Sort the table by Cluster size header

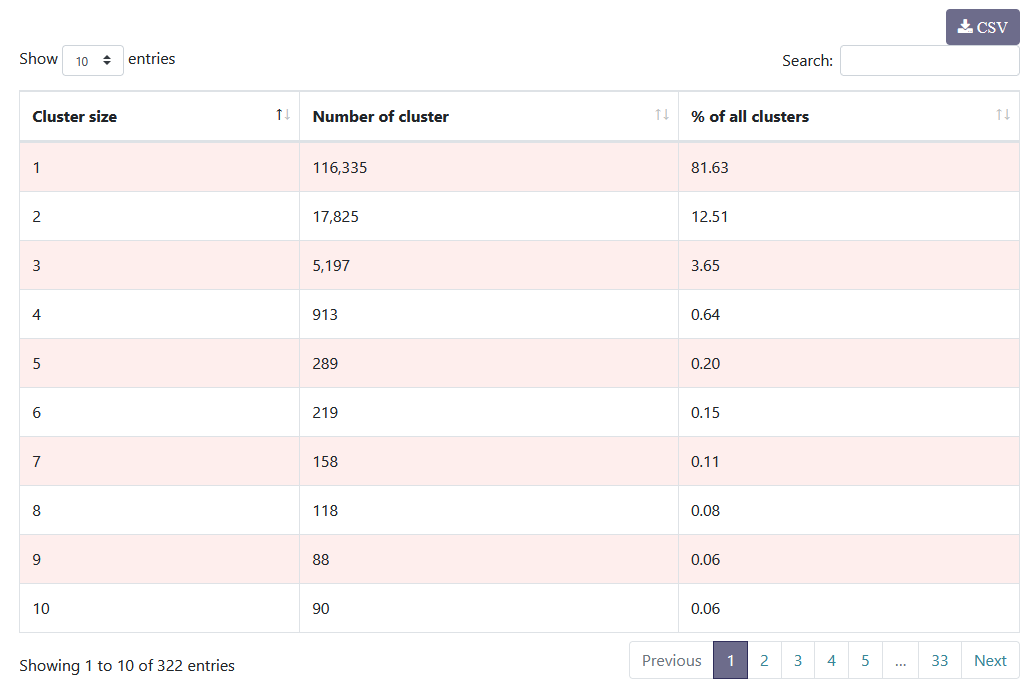click(x=75, y=116)
